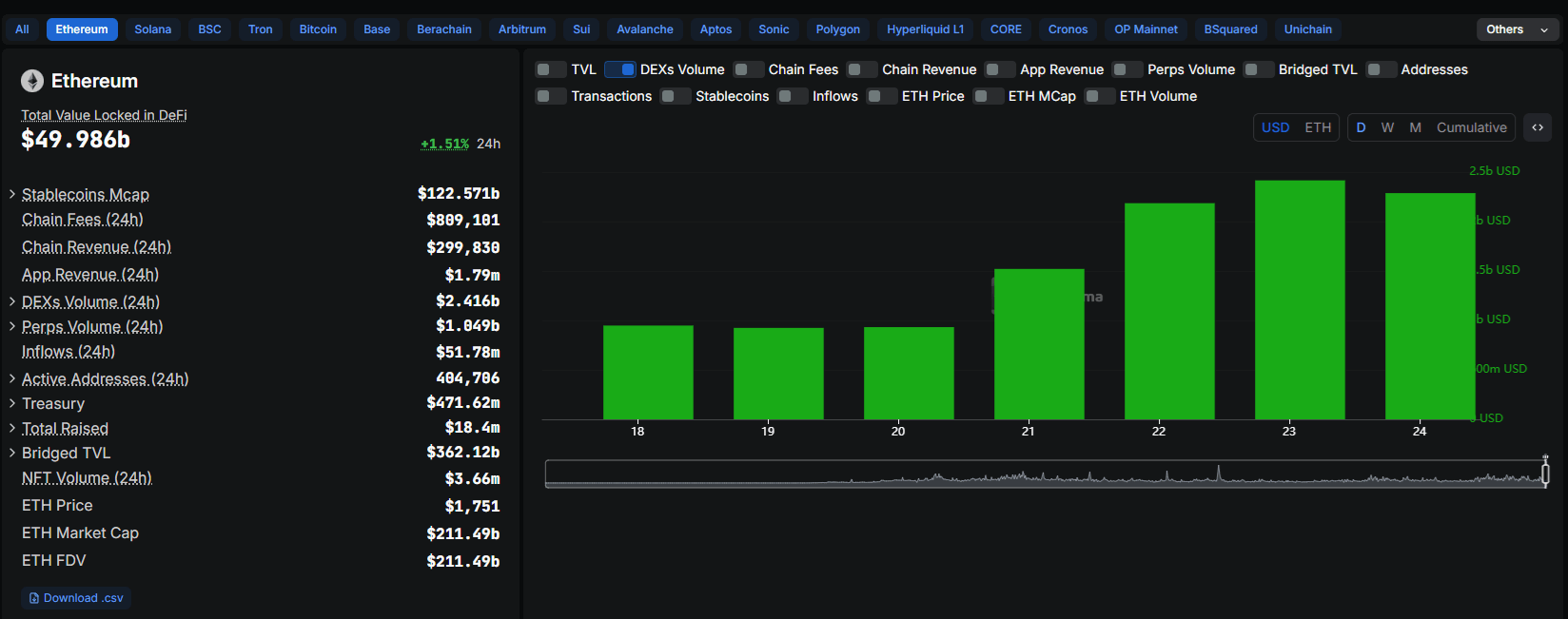The width and height of the screenshot is (1568, 619).
Task: Click the Ethereum logo icon
Action: click(32, 81)
